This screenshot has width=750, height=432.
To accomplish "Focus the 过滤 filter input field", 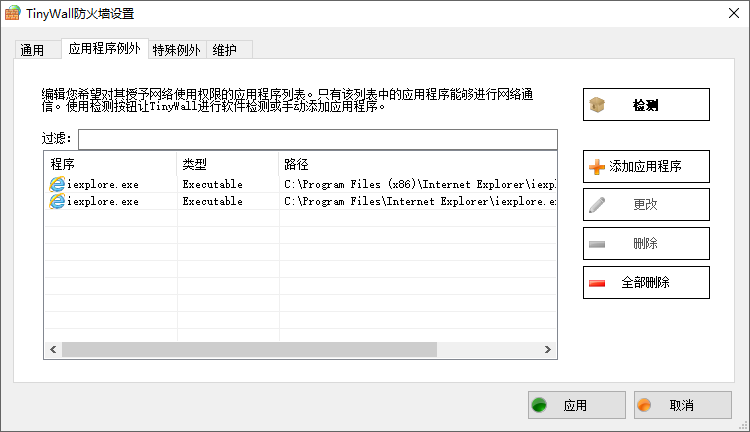I will [x=318, y=139].
